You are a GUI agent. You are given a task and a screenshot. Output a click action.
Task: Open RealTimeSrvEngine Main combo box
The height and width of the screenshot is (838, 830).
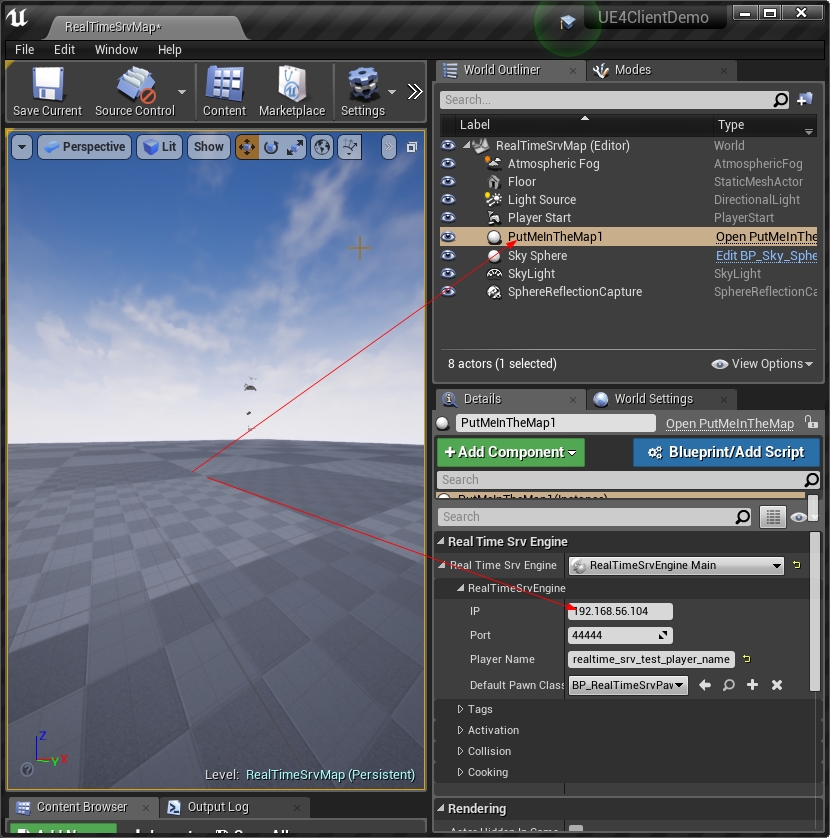[676, 565]
